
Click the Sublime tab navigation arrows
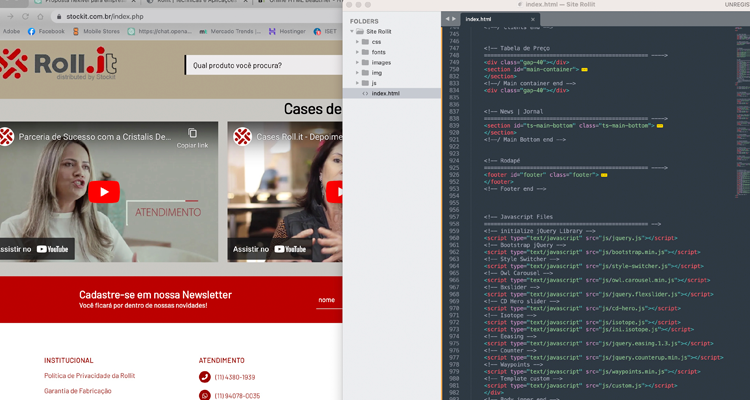(x=450, y=19)
